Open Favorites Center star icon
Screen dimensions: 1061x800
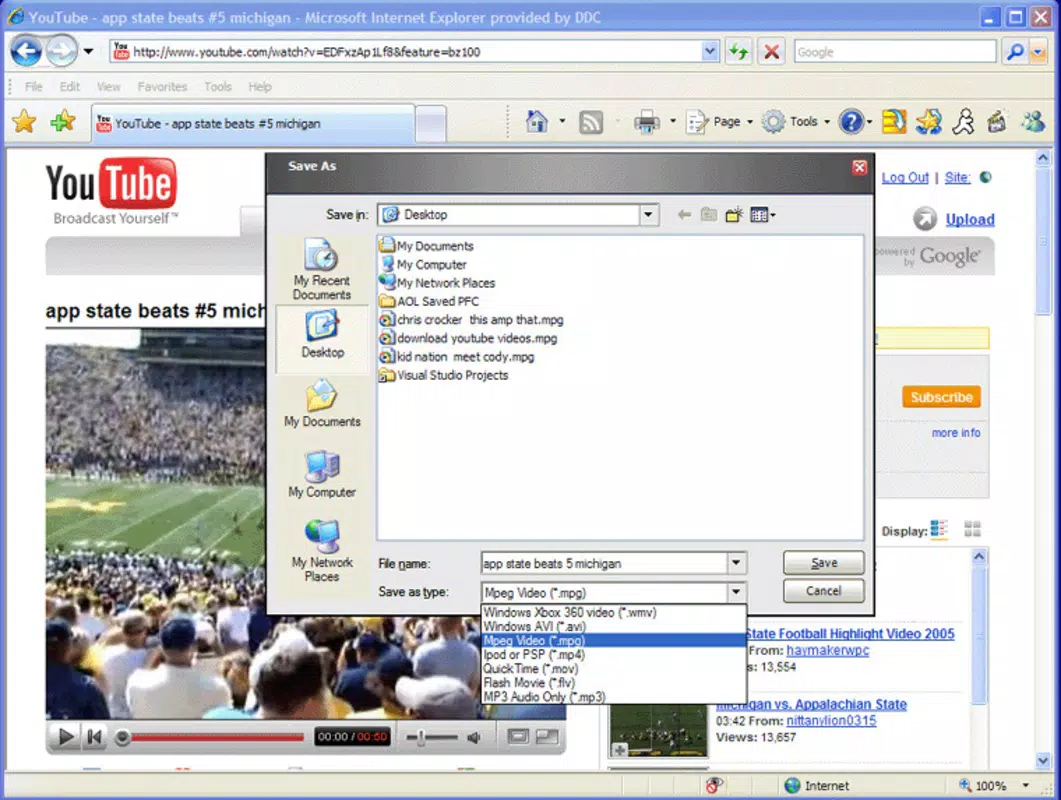pos(24,122)
